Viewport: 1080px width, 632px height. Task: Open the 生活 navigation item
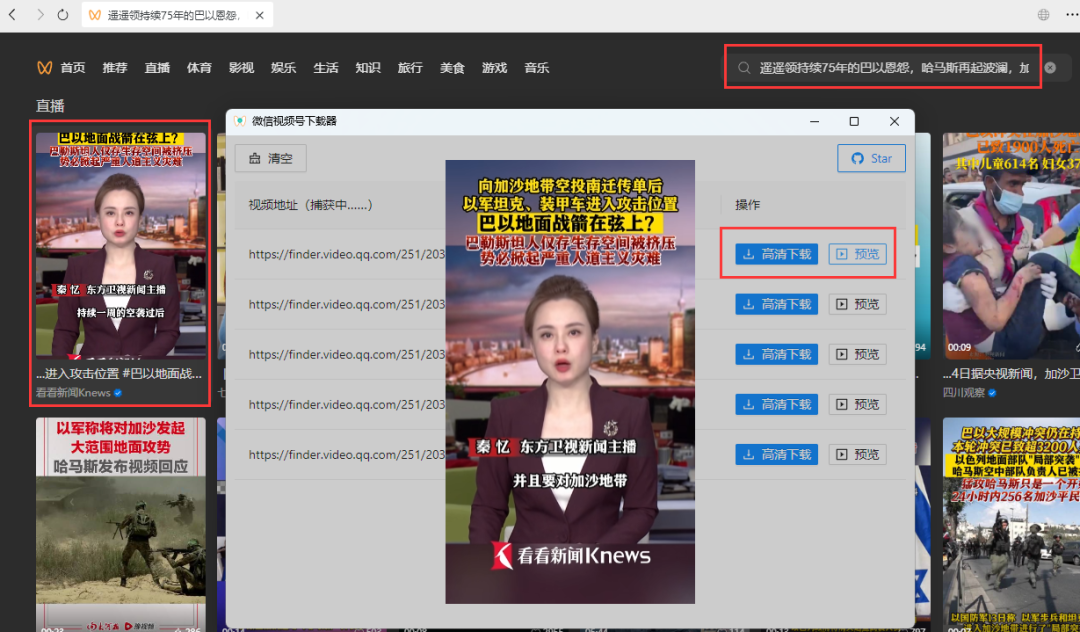pos(326,67)
